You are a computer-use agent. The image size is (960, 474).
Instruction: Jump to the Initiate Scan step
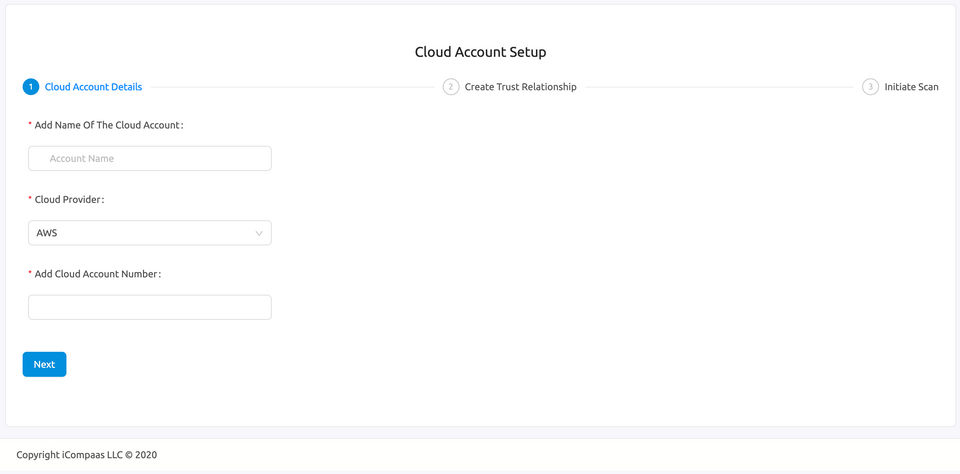coord(911,87)
